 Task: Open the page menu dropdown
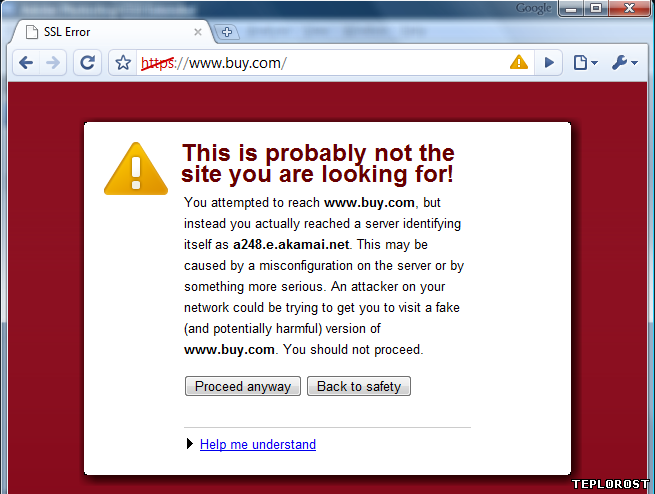(586, 63)
